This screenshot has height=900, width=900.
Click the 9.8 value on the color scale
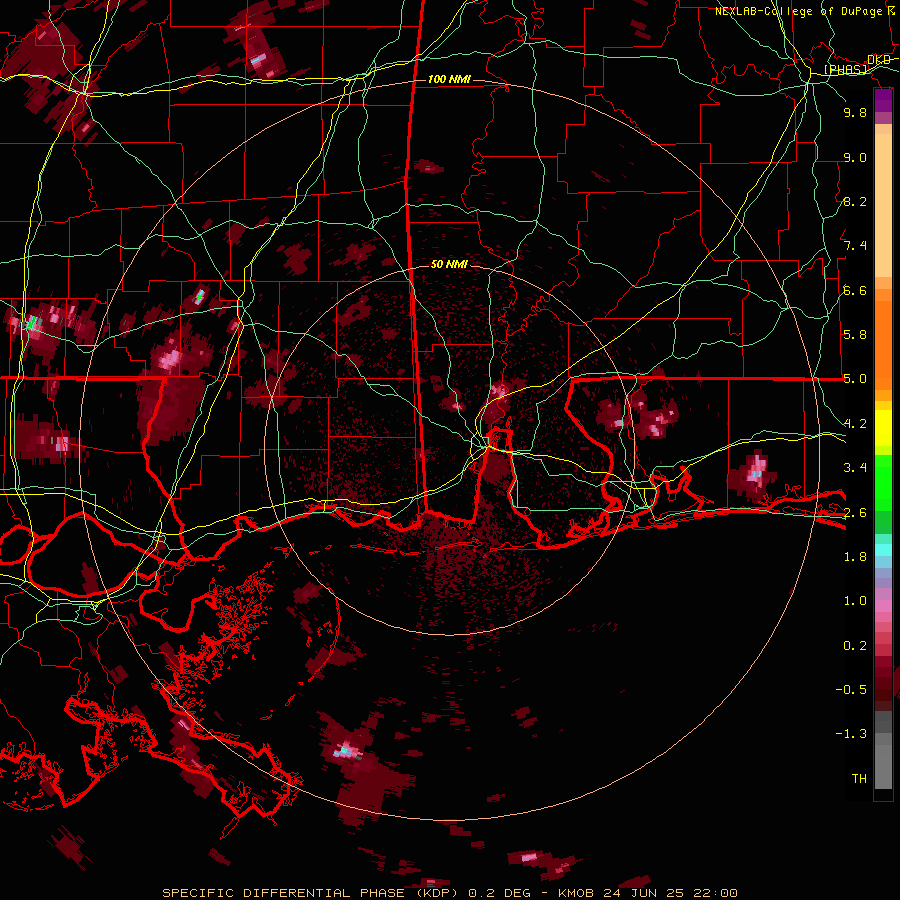click(x=855, y=112)
